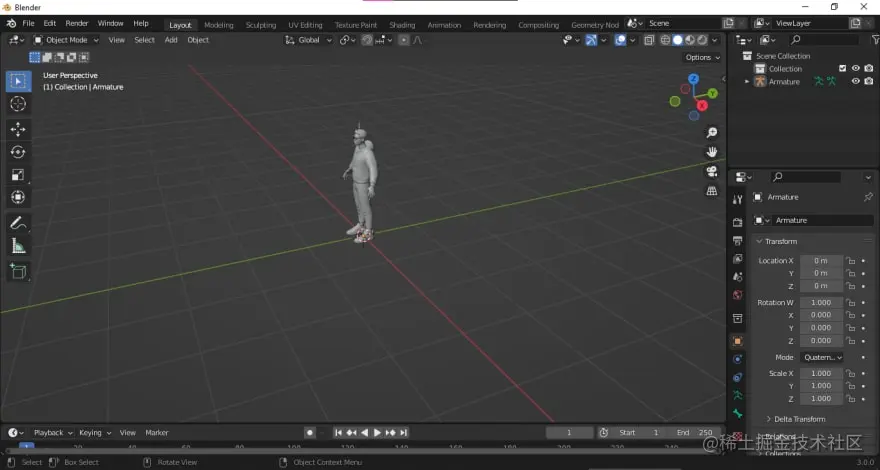Open the Active Tool settings tab icon

point(737,199)
